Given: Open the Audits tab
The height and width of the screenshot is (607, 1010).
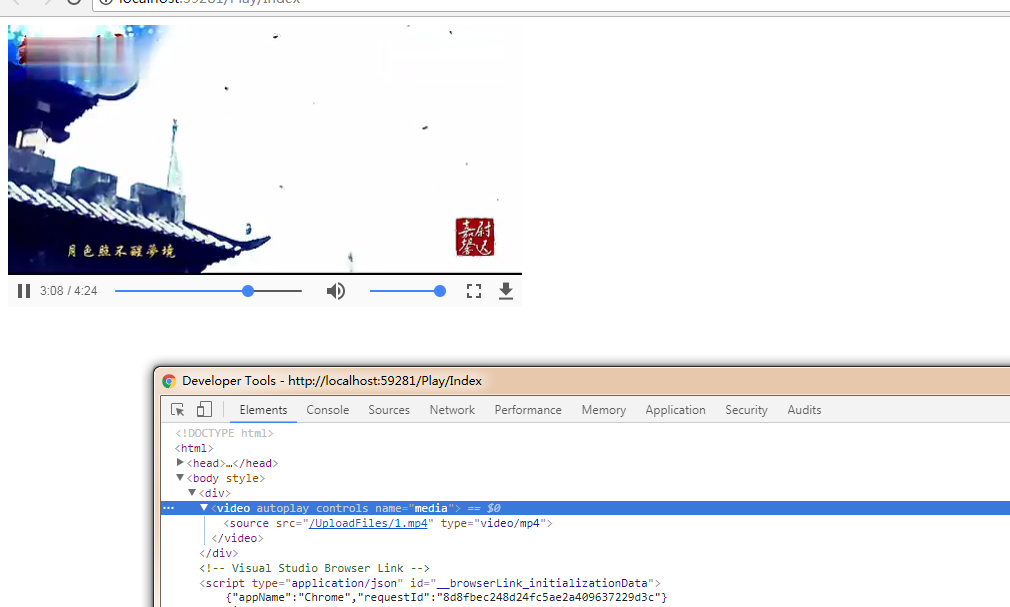Looking at the screenshot, I should (x=805, y=410).
